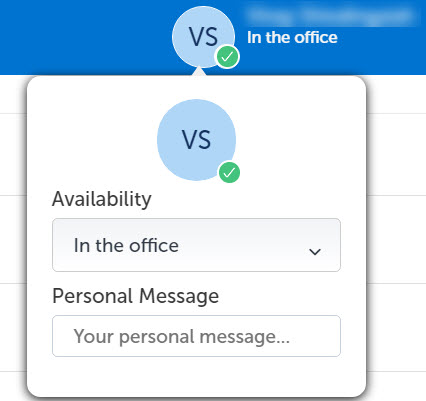Click the green checkmark badge on header avatar

point(227,57)
